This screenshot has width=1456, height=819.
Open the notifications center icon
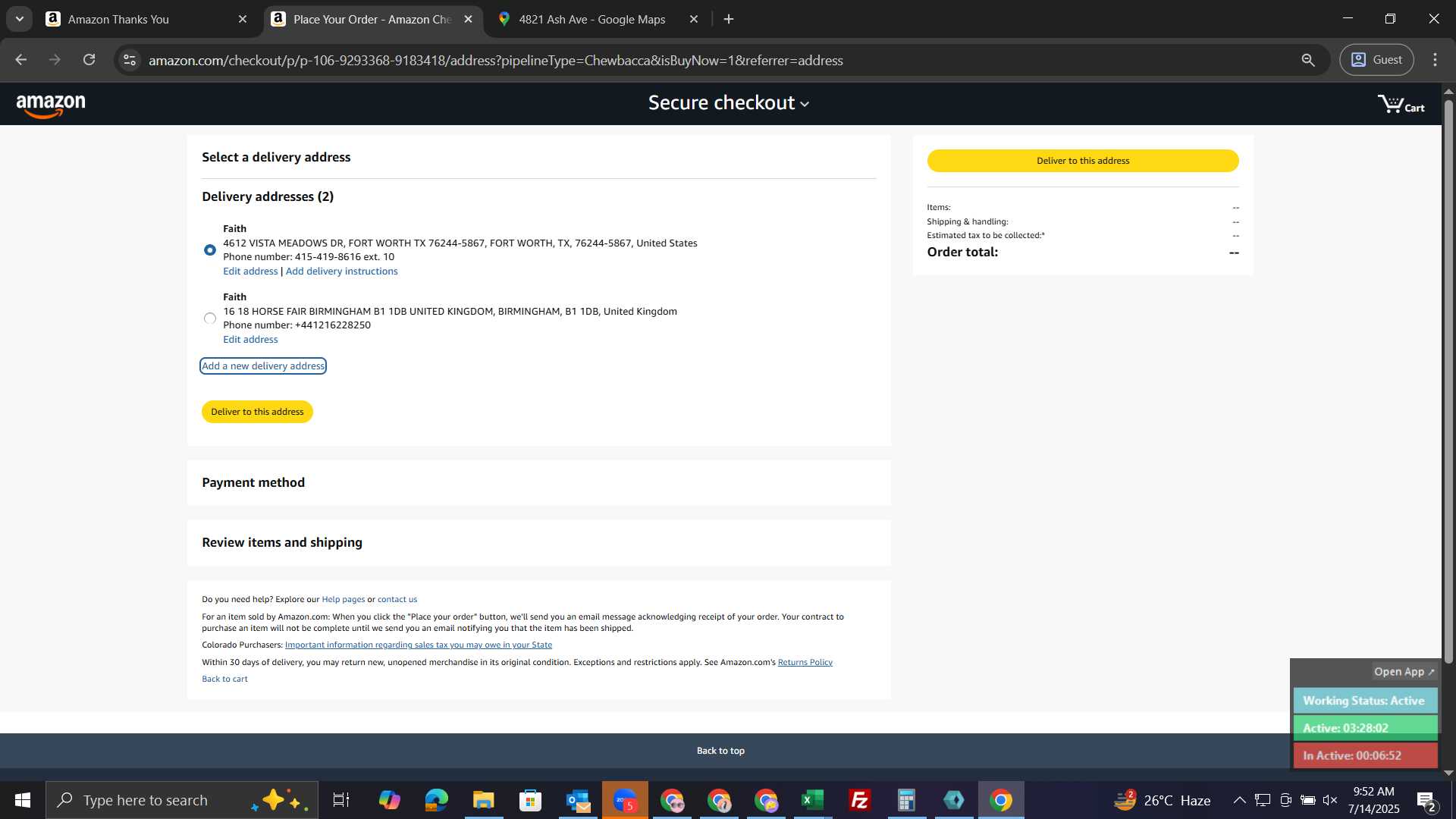(1426, 801)
